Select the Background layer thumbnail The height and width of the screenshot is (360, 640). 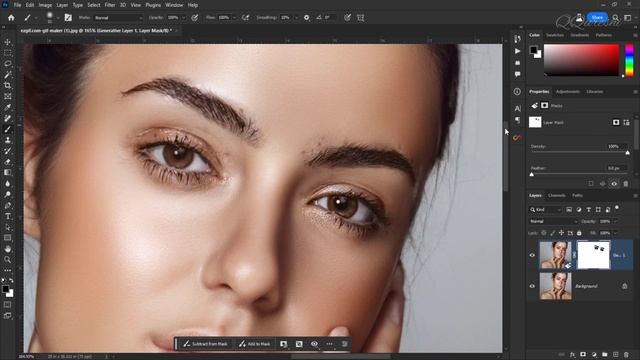tap(556, 286)
